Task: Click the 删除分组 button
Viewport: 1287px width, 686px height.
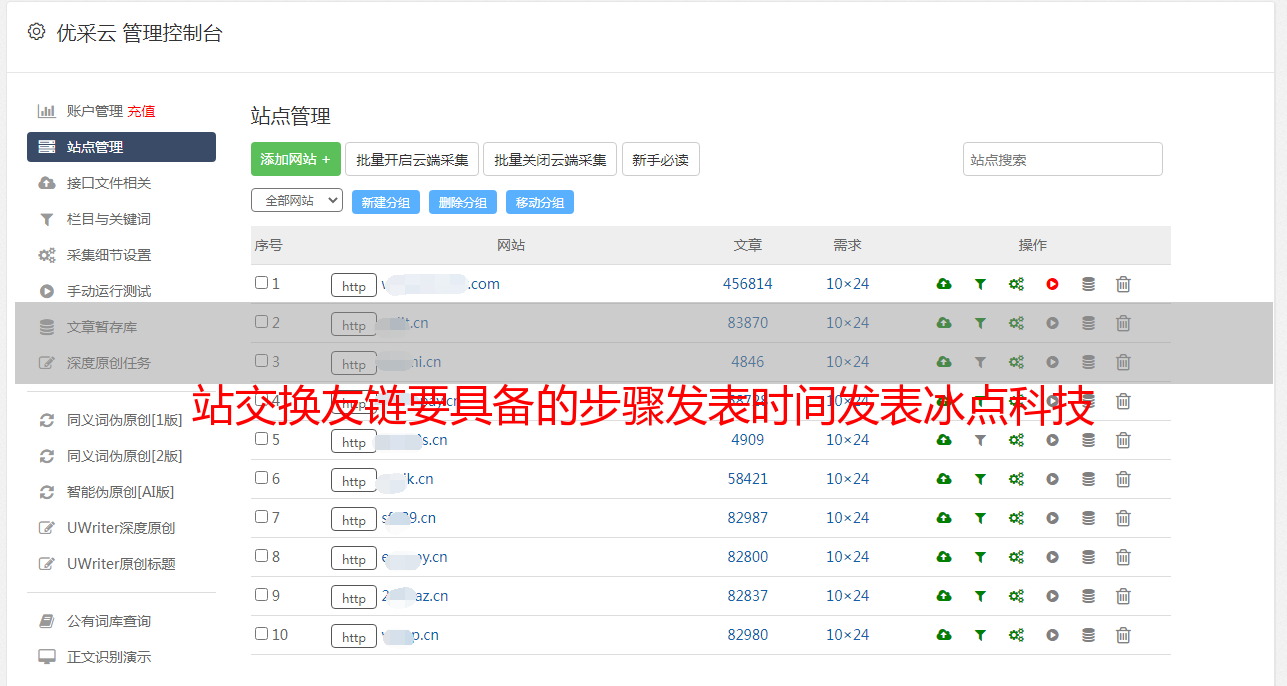Action: (x=463, y=202)
